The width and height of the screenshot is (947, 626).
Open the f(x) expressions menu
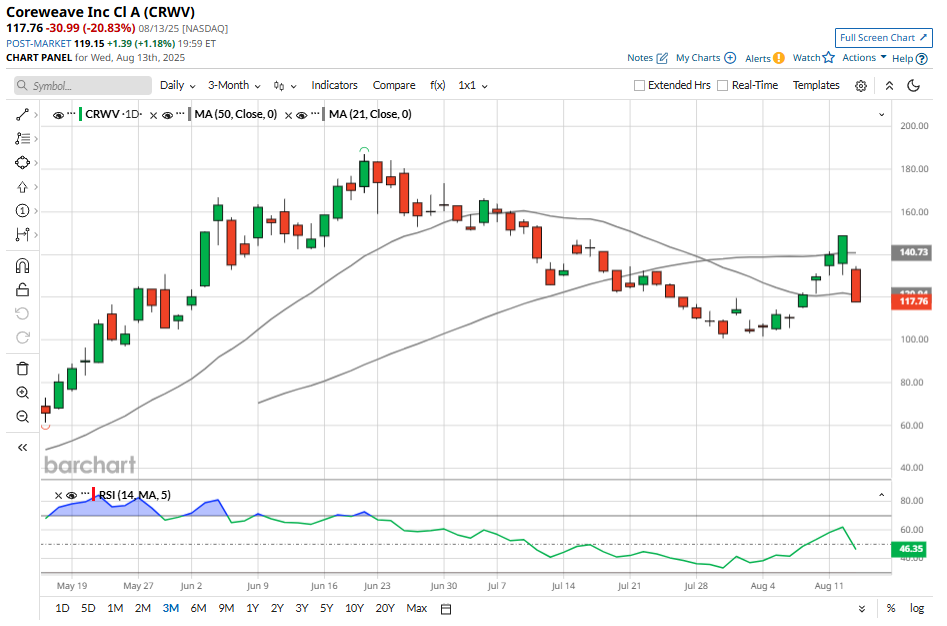coord(437,85)
